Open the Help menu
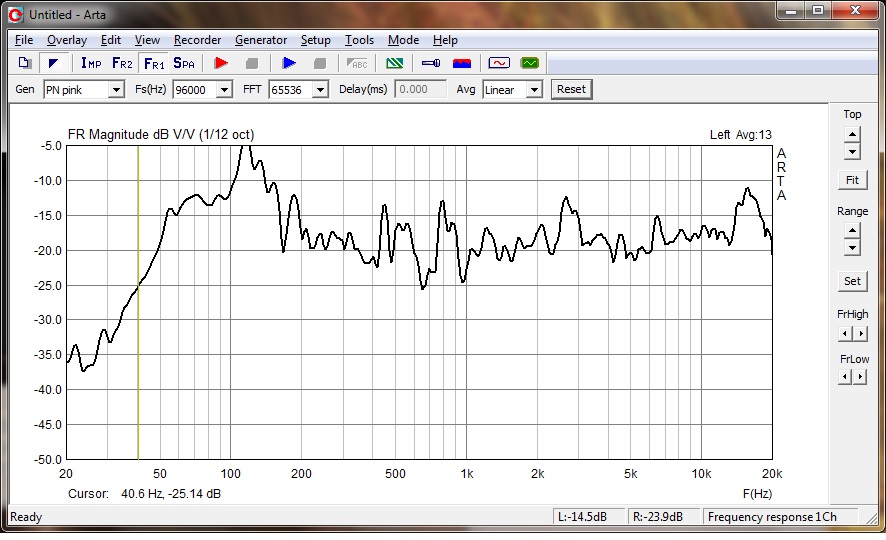 [445, 40]
